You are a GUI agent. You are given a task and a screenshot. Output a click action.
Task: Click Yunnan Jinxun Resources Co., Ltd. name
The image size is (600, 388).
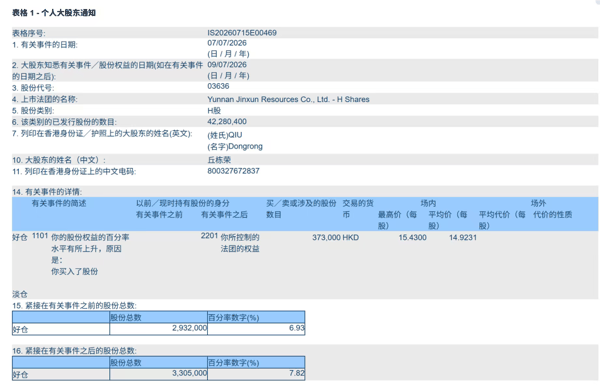288,99
